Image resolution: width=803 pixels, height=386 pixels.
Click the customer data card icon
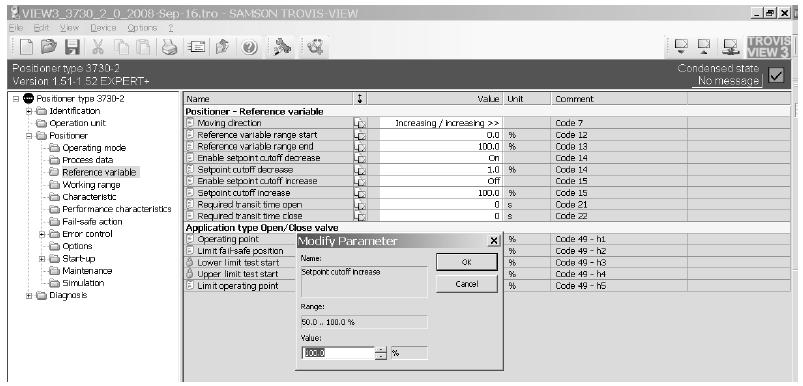tap(196, 47)
